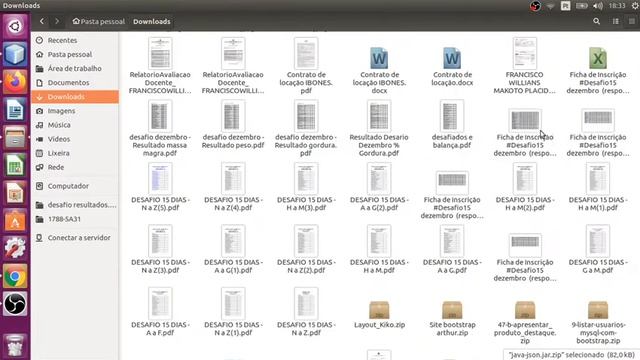This screenshot has height=360, width=640.
Task: Select DESAFIO 15 DIAS - N a Z.pdf
Action: point(306,312)
